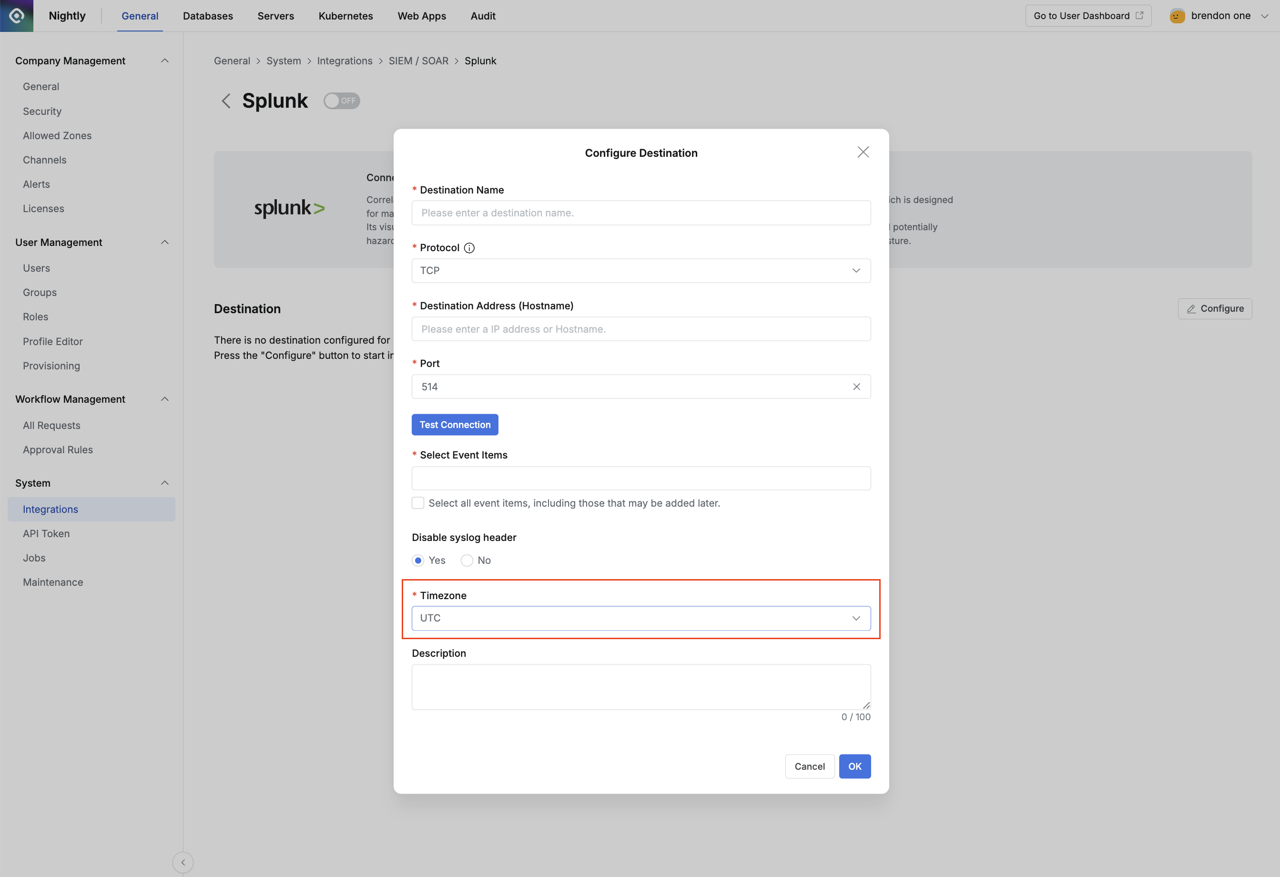Open the Protocol TCP dropdown
Image resolution: width=1280 pixels, height=877 pixels.
(x=640, y=271)
